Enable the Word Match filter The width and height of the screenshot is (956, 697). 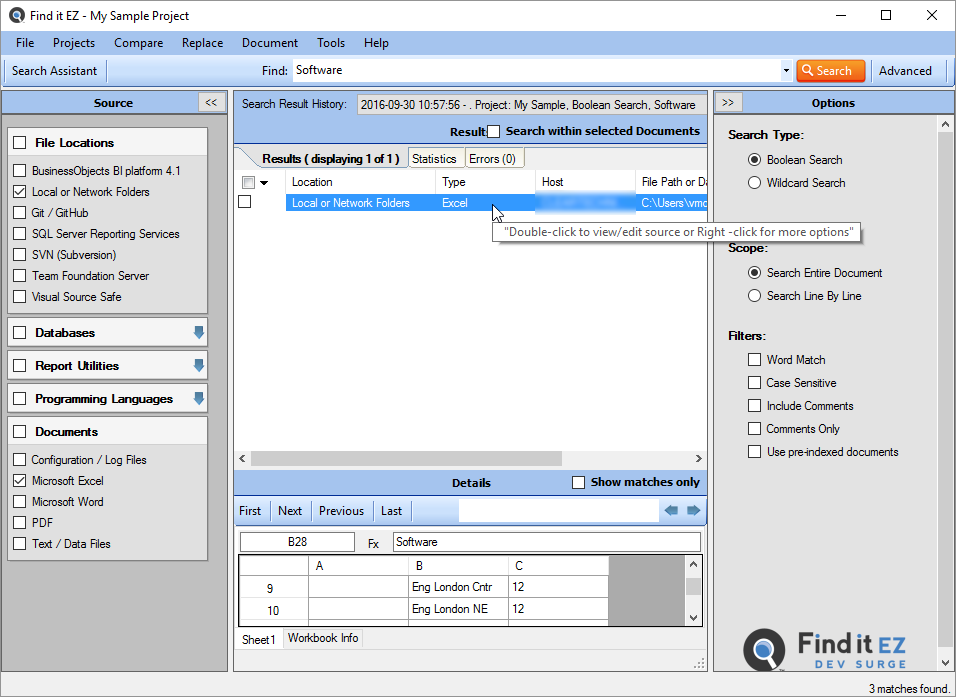(x=754, y=360)
